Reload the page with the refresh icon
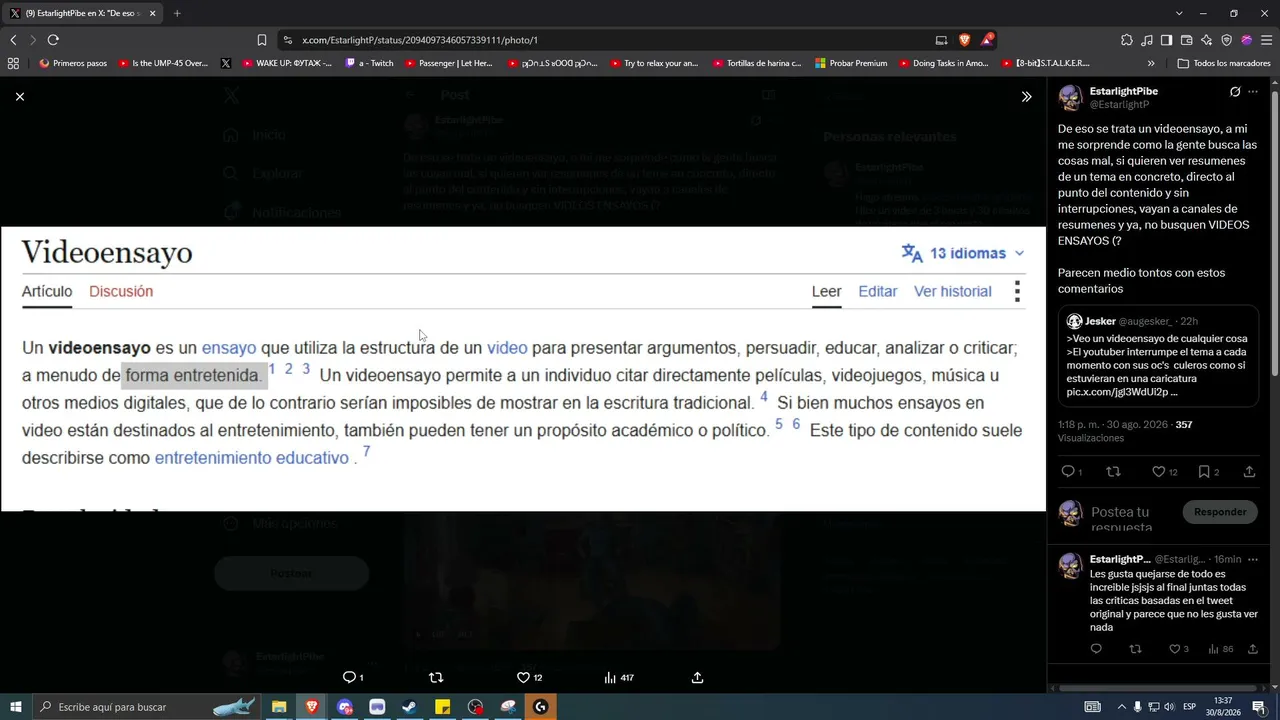1280x720 pixels. point(53,40)
